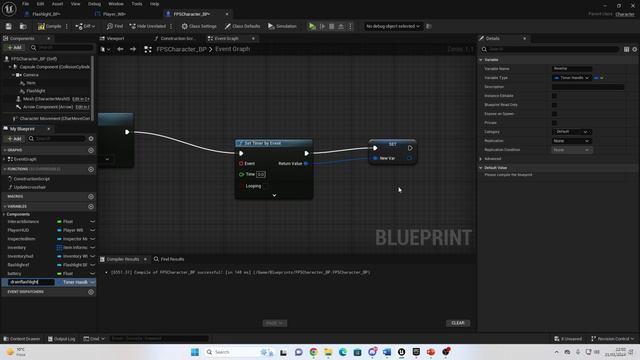This screenshot has height=360, width=640.
Task: Click the Event pin on Set Timer node
Action: click(x=241, y=163)
